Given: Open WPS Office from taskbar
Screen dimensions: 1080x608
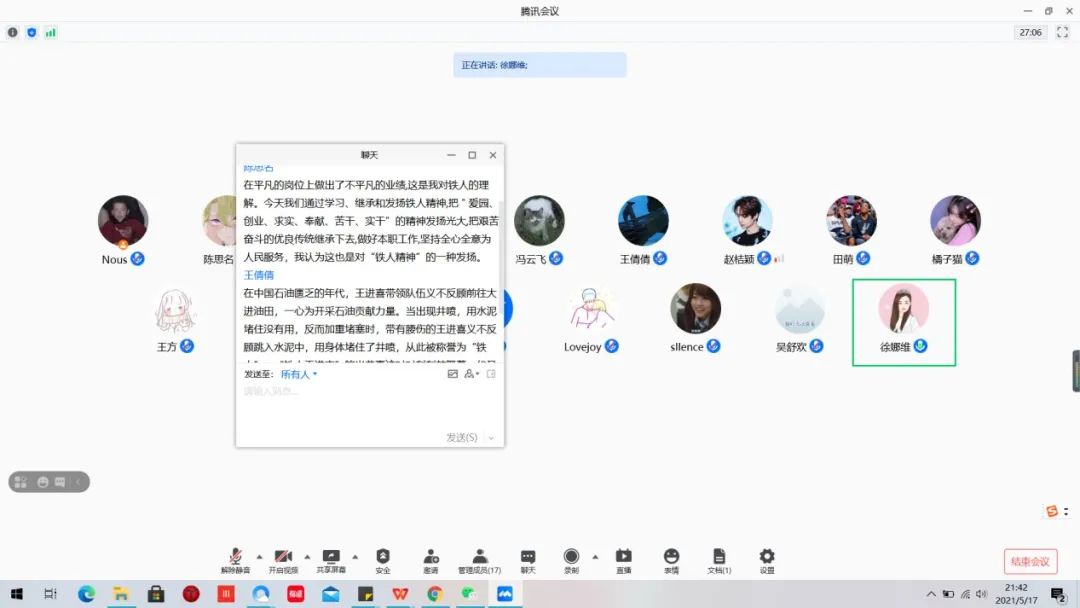Looking at the screenshot, I should (400, 594).
